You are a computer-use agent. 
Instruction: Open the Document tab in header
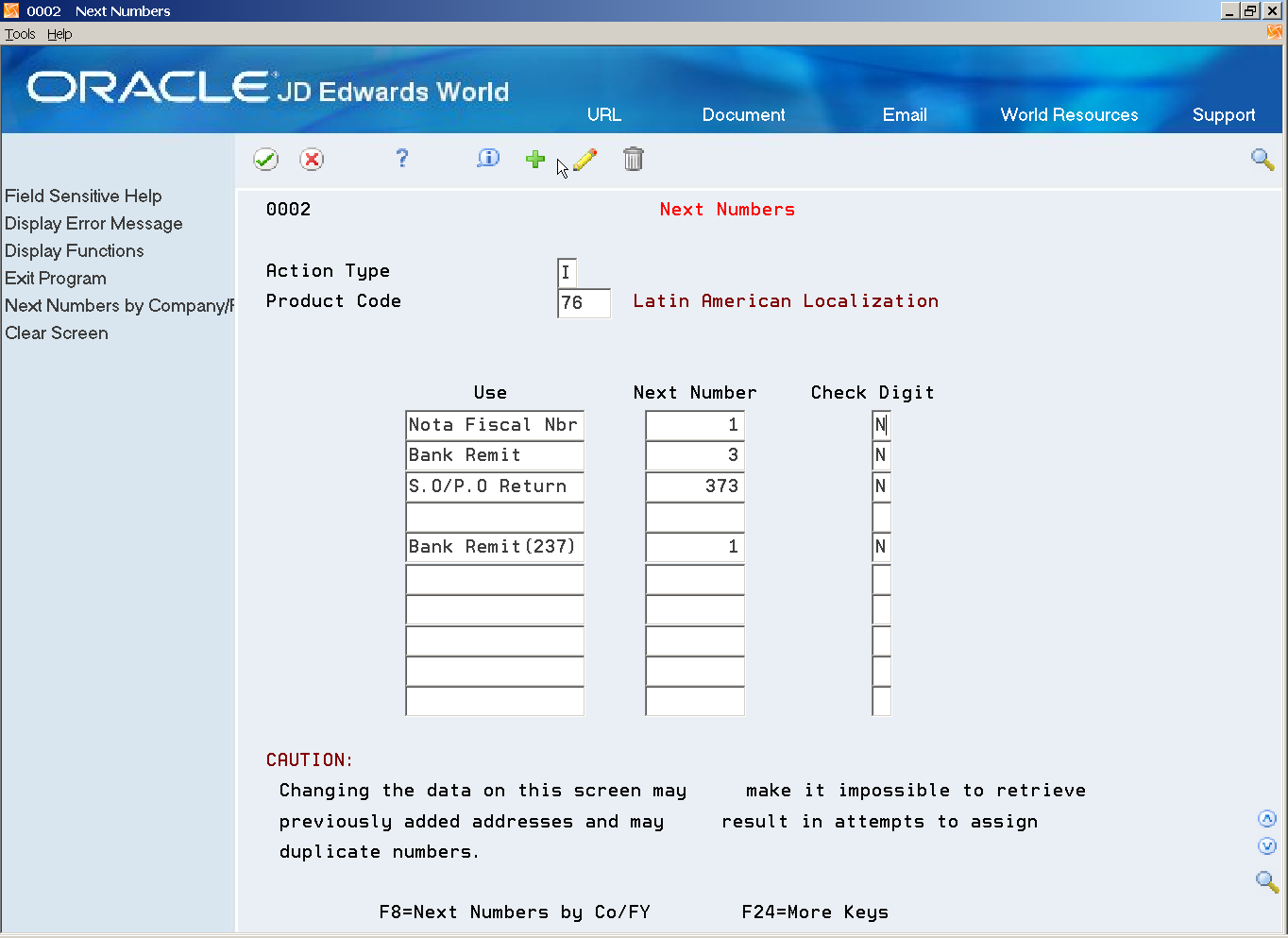click(x=743, y=114)
